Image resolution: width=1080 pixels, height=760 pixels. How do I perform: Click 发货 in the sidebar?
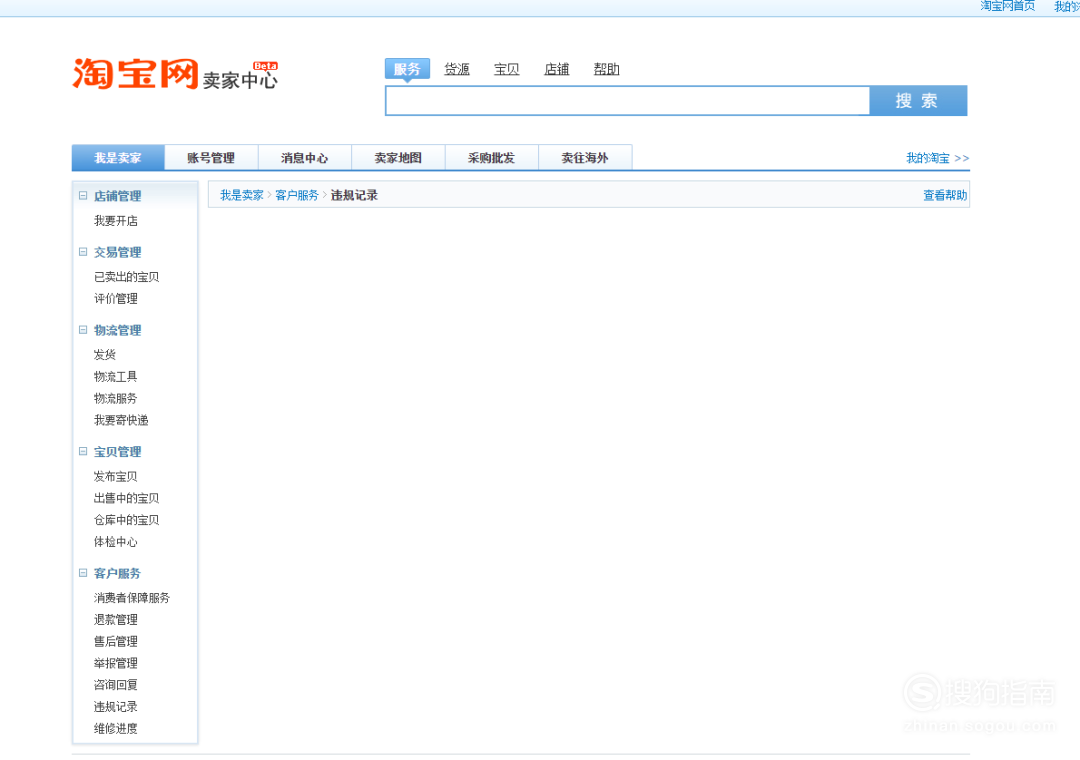(105, 354)
